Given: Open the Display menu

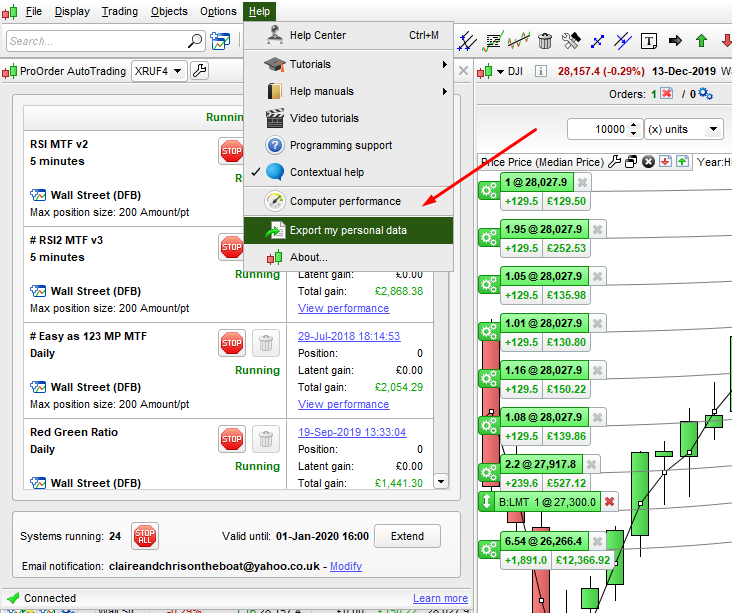Looking at the screenshot, I should coord(72,11).
